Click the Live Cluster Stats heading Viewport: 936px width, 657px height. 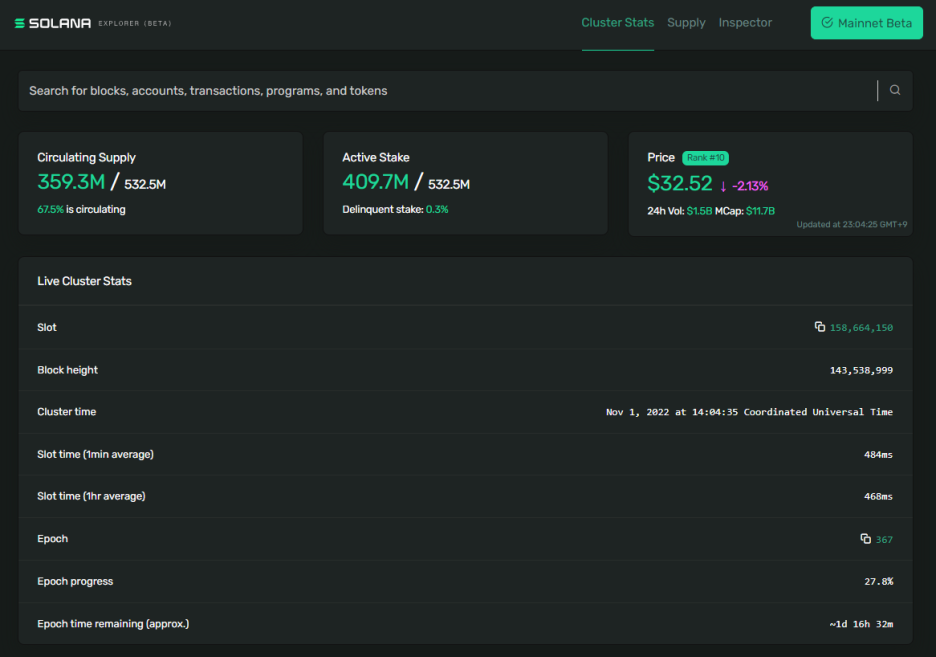(x=84, y=281)
